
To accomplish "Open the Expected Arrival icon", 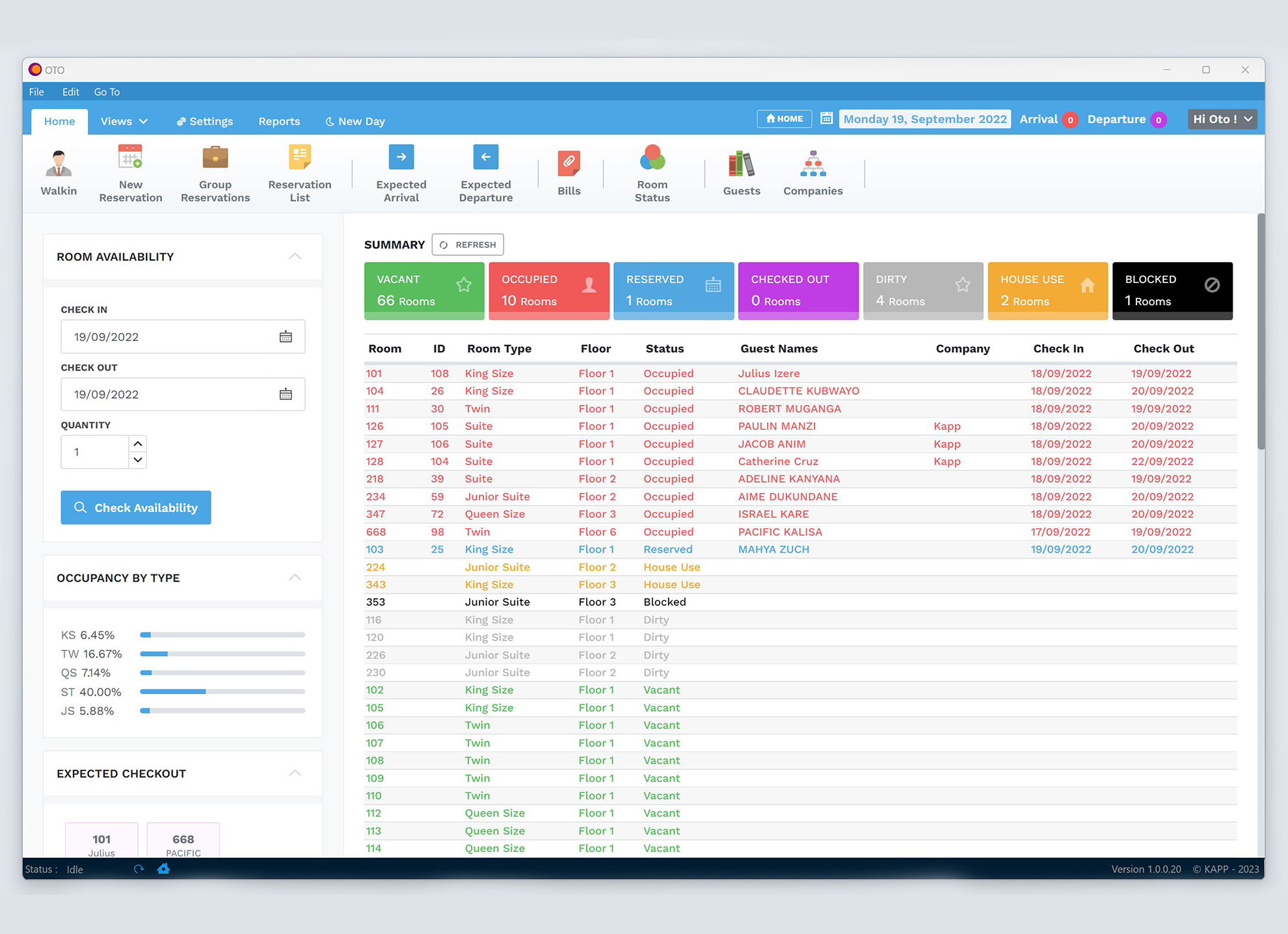I will tap(401, 157).
